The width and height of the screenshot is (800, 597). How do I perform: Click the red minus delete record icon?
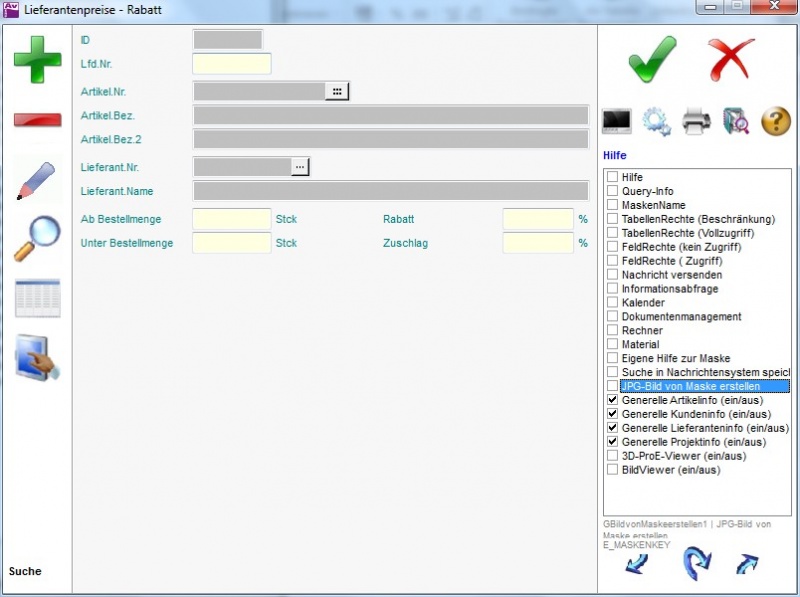pyautogui.click(x=37, y=120)
